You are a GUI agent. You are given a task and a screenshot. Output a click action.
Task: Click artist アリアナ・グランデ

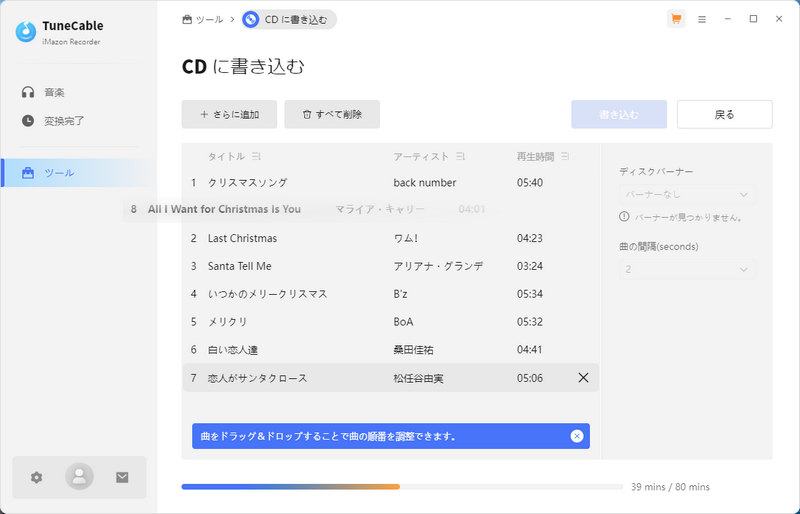(x=438, y=266)
